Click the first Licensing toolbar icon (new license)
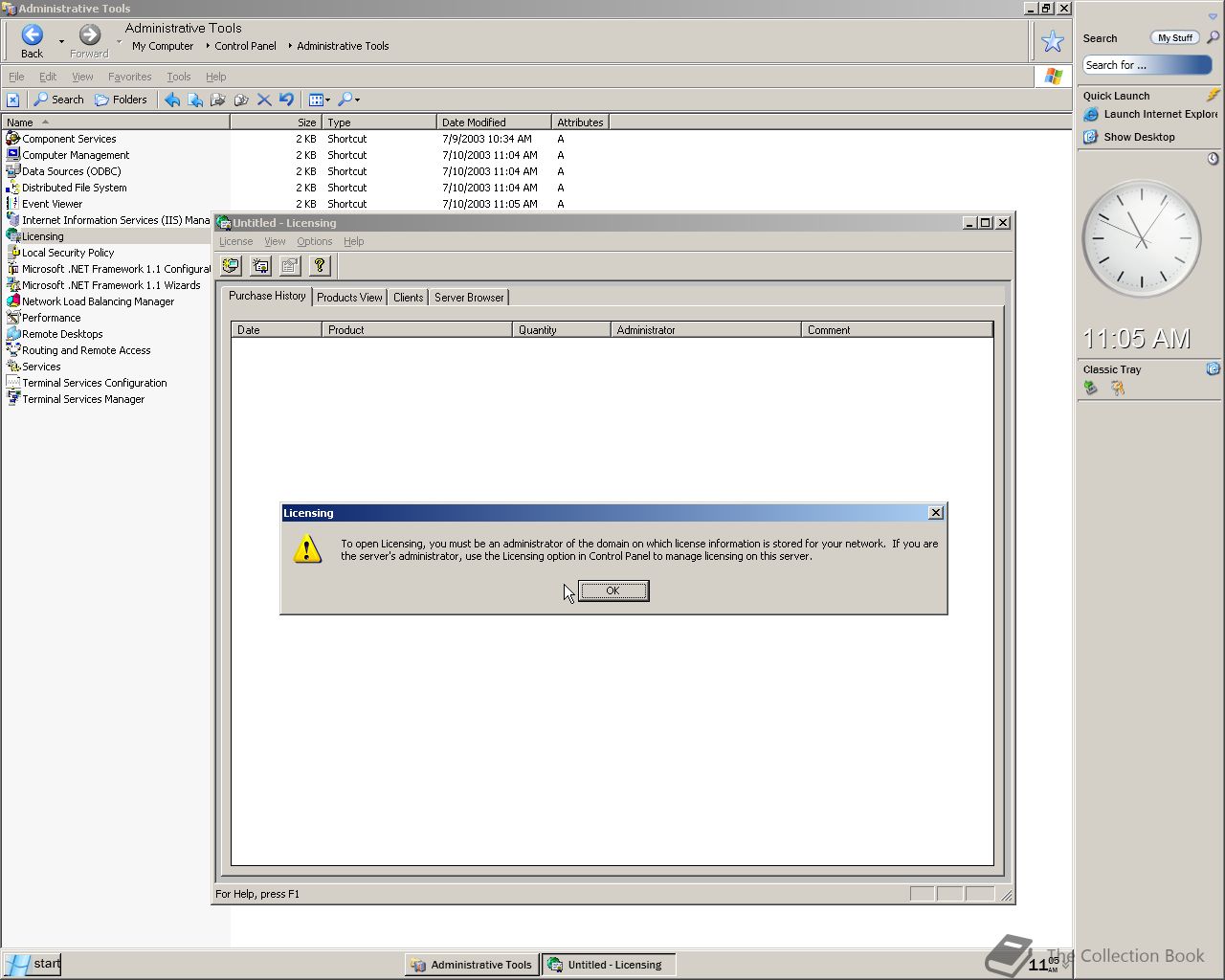The image size is (1225, 980). [x=231, y=266]
